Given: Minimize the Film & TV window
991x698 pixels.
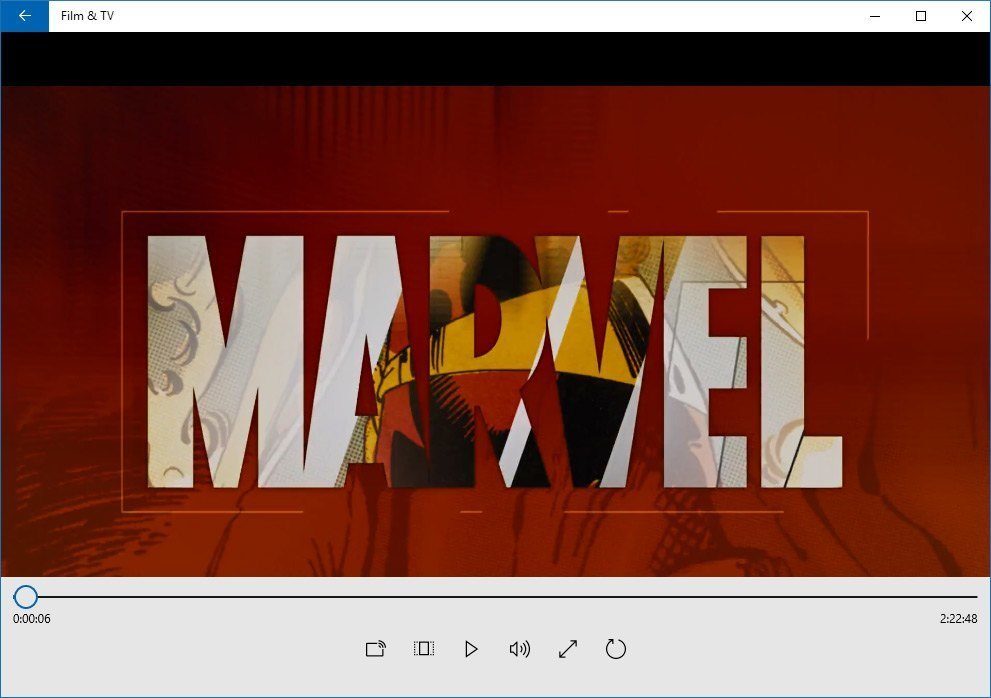Looking at the screenshot, I should pyautogui.click(x=875, y=16).
